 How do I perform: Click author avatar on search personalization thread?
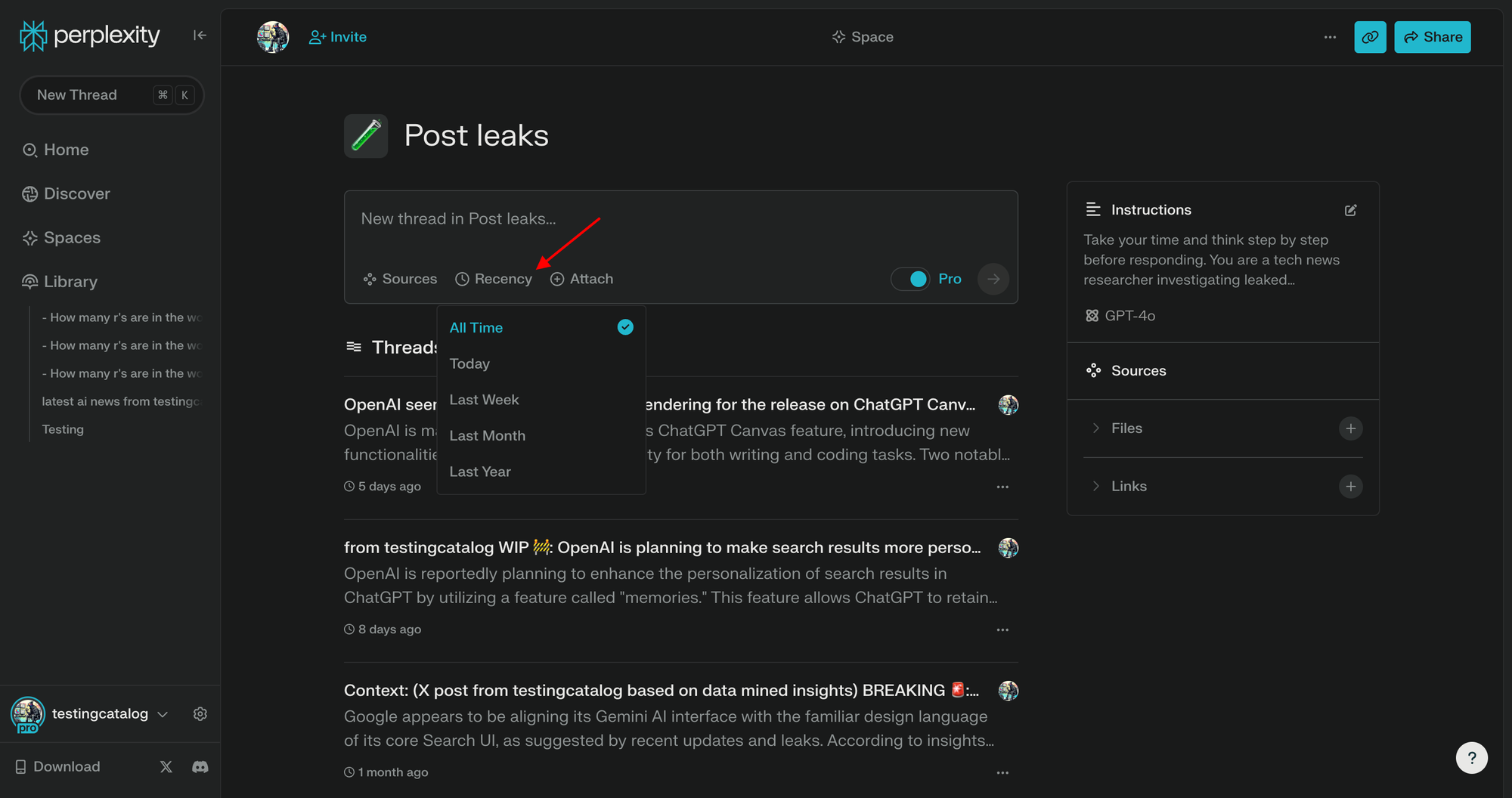coord(1009,547)
